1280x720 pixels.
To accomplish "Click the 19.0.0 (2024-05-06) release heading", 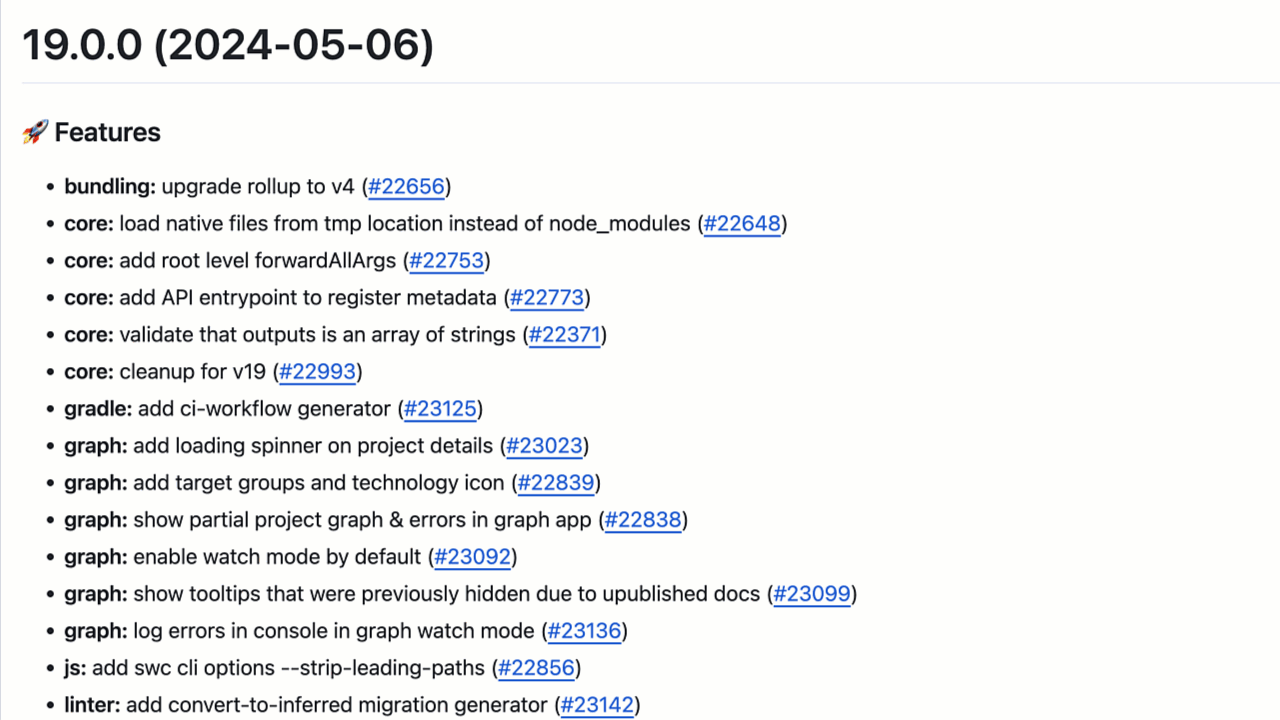I will pos(228,45).
